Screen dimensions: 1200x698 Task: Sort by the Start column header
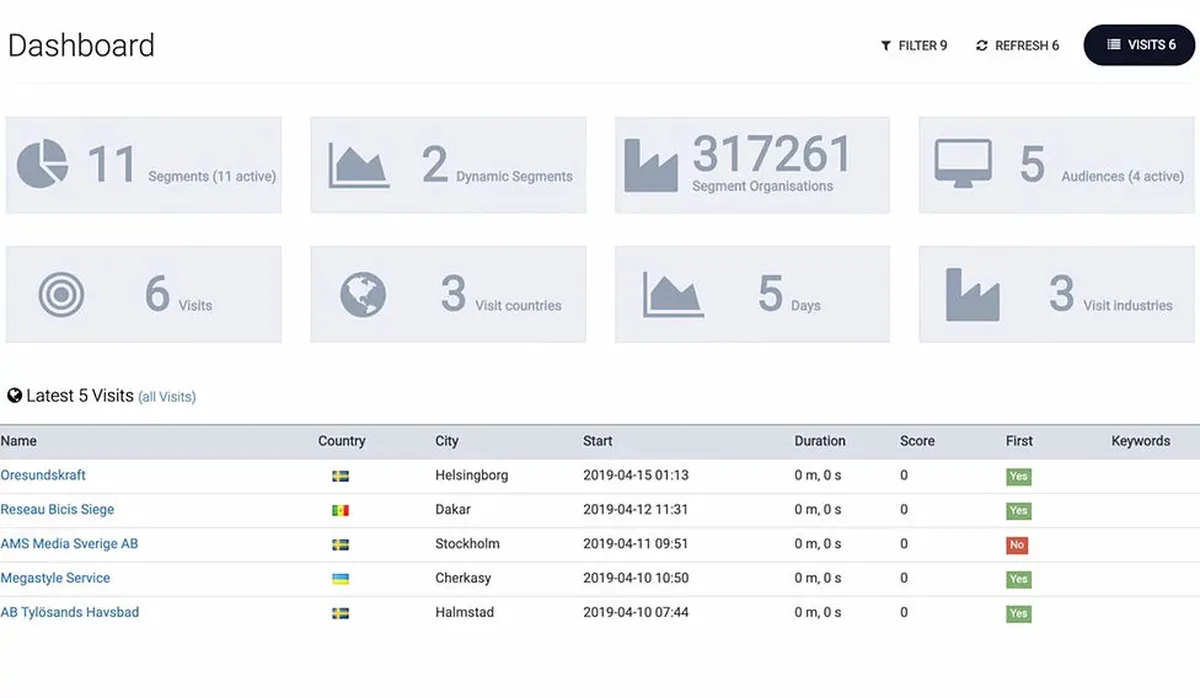coord(598,441)
